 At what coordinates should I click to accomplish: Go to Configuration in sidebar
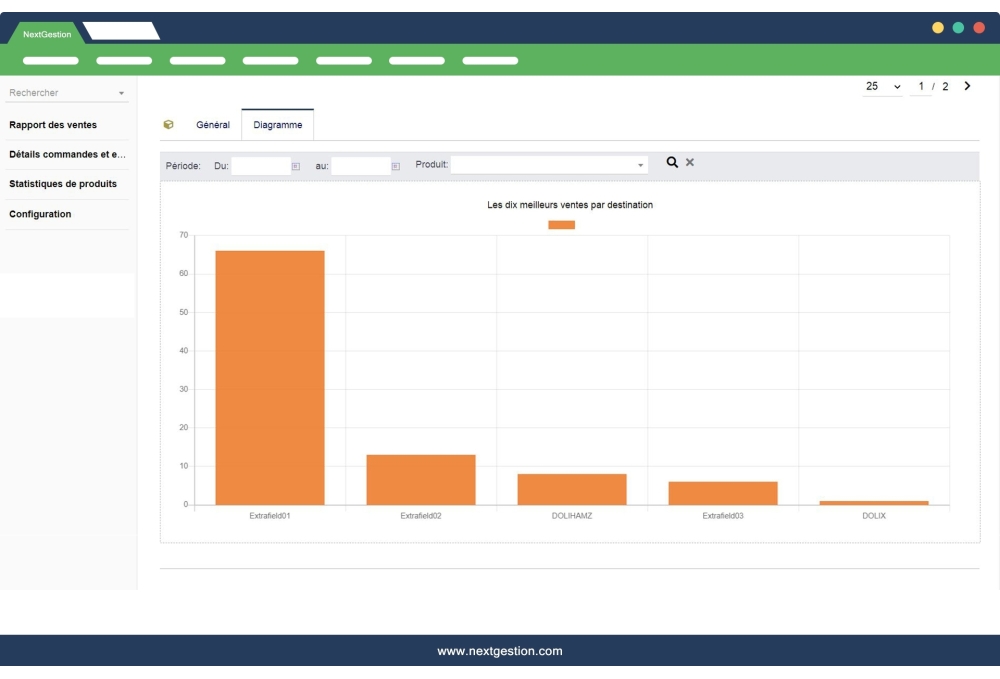(x=40, y=214)
